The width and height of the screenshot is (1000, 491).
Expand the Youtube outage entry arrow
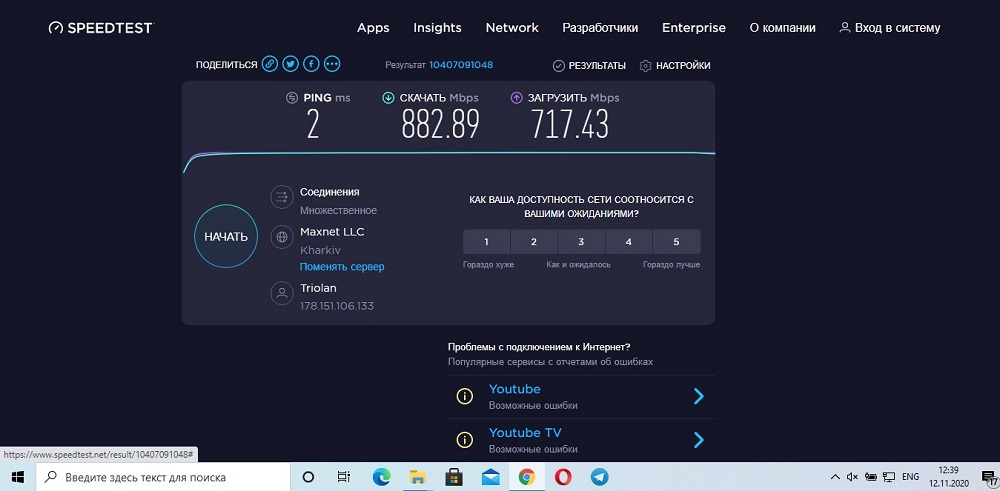click(x=698, y=396)
